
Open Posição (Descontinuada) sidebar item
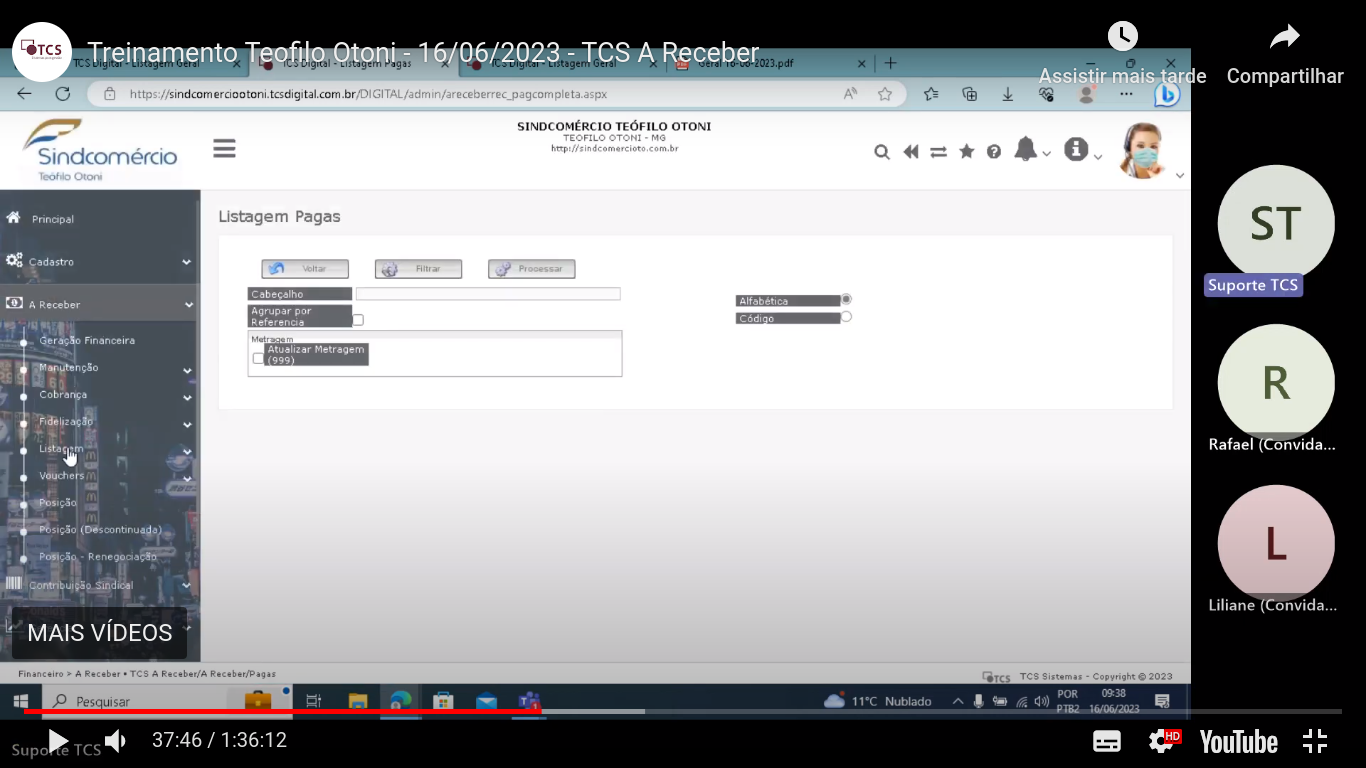[100, 530]
